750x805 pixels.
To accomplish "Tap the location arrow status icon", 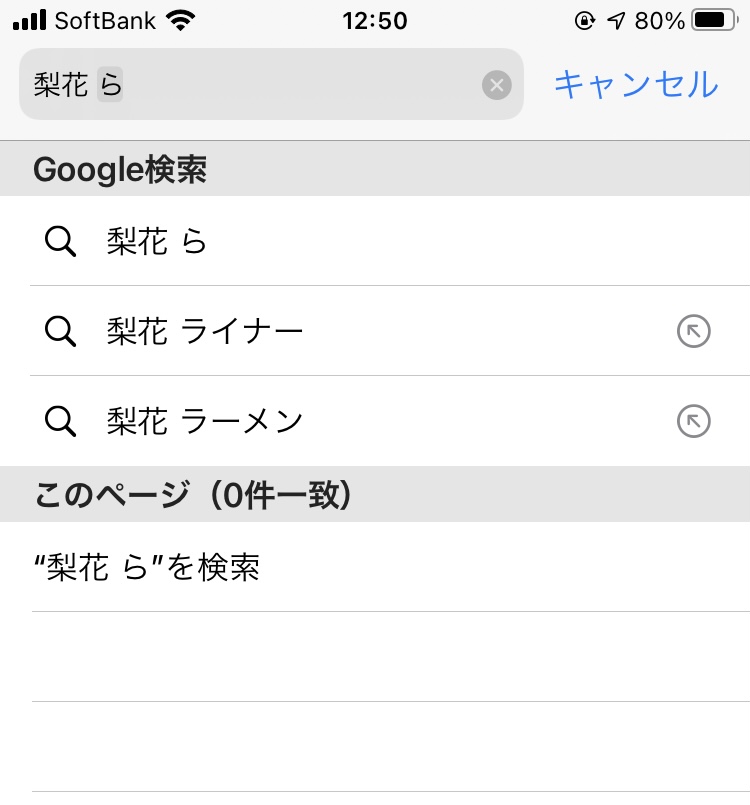I will 617,20.
